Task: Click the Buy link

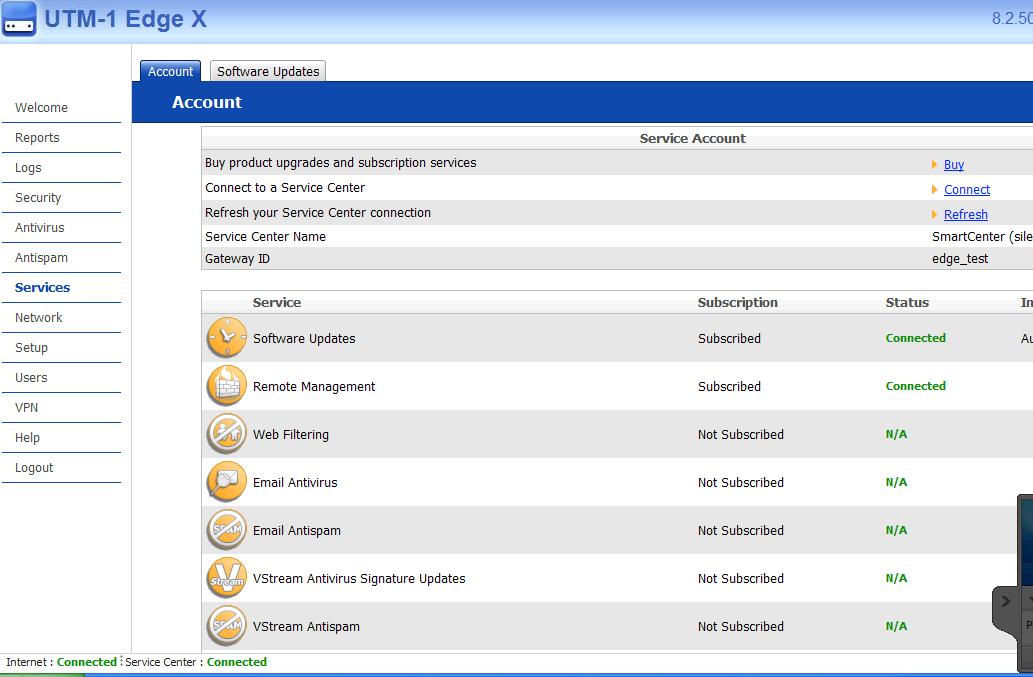Action: click(953, 165)
